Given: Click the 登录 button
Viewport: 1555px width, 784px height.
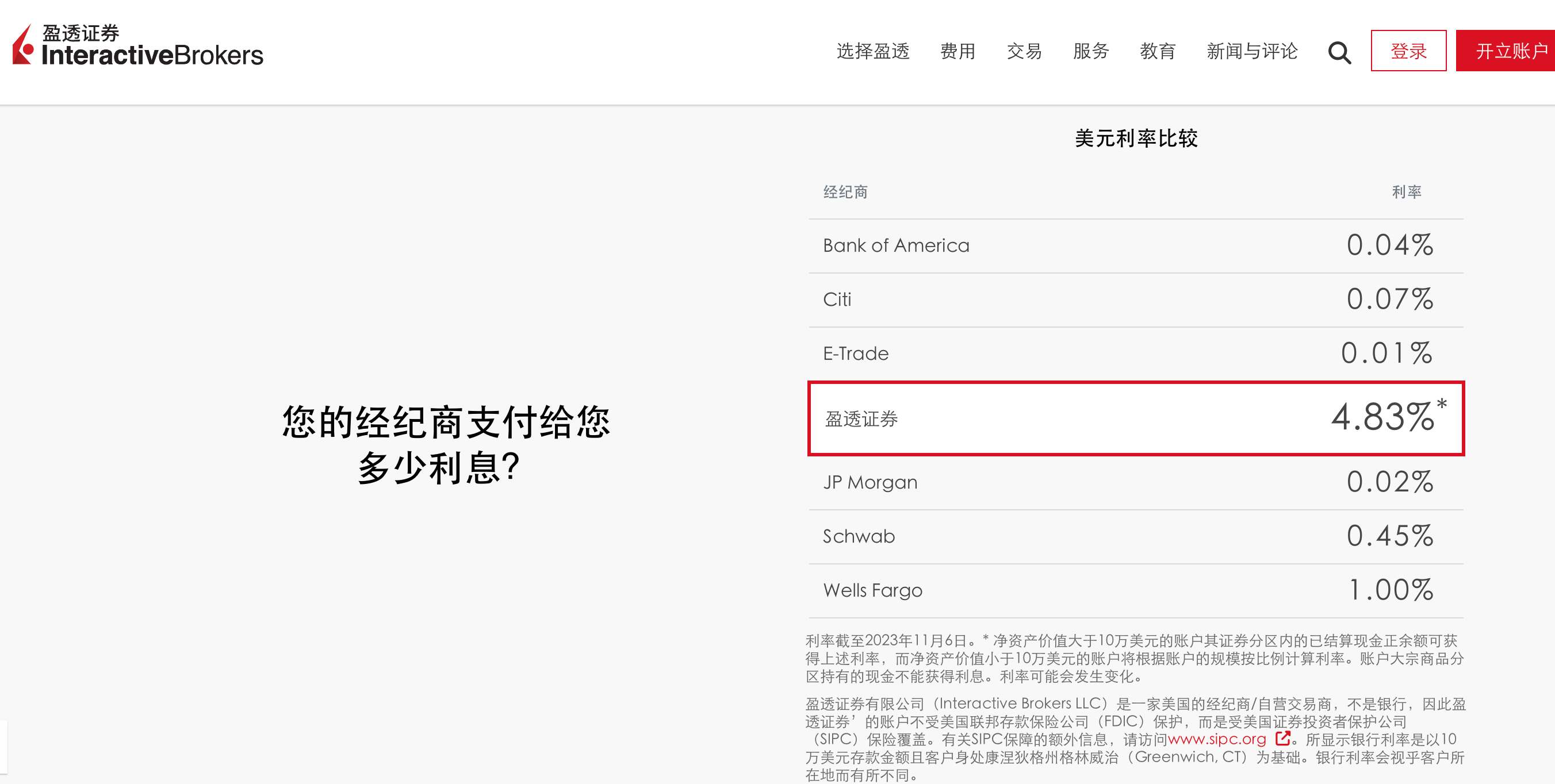Looking at the screenshot, I should coord(1408,51).
